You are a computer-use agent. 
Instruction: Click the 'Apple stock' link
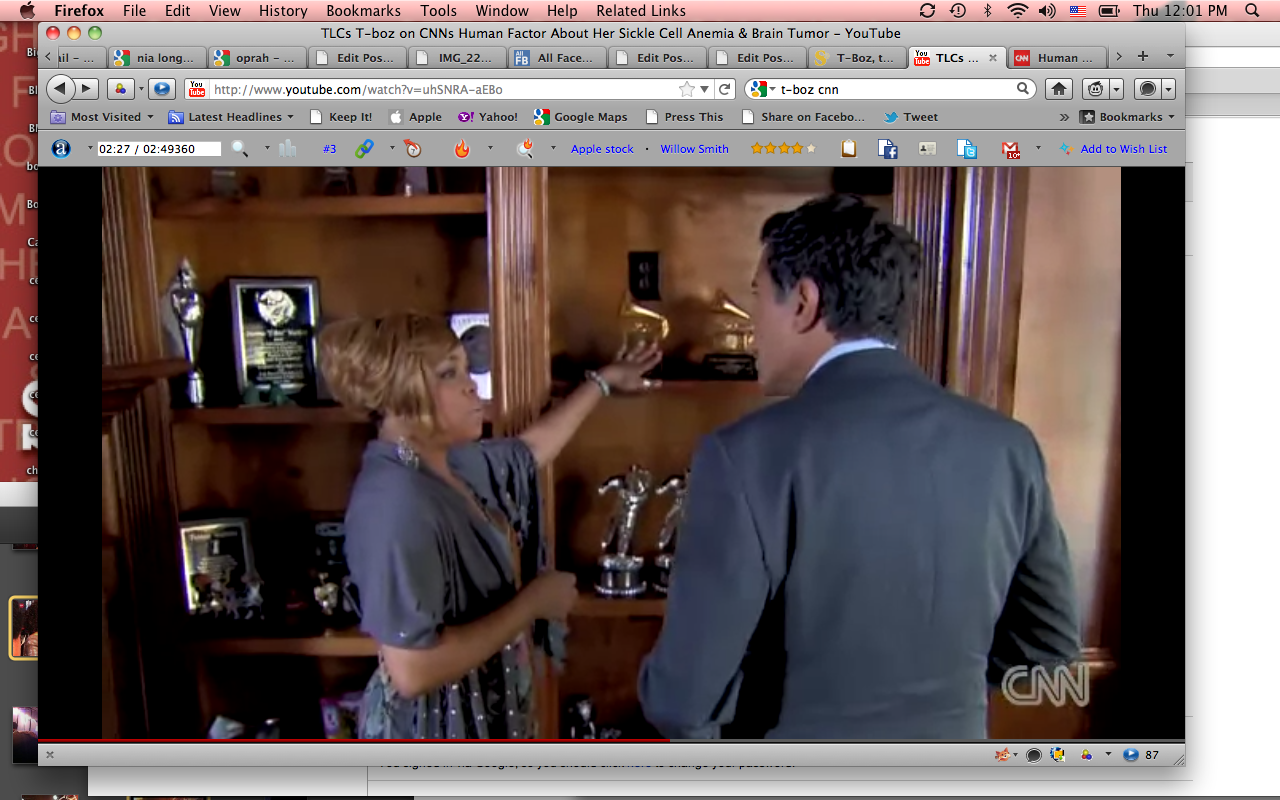pos(602,149)
